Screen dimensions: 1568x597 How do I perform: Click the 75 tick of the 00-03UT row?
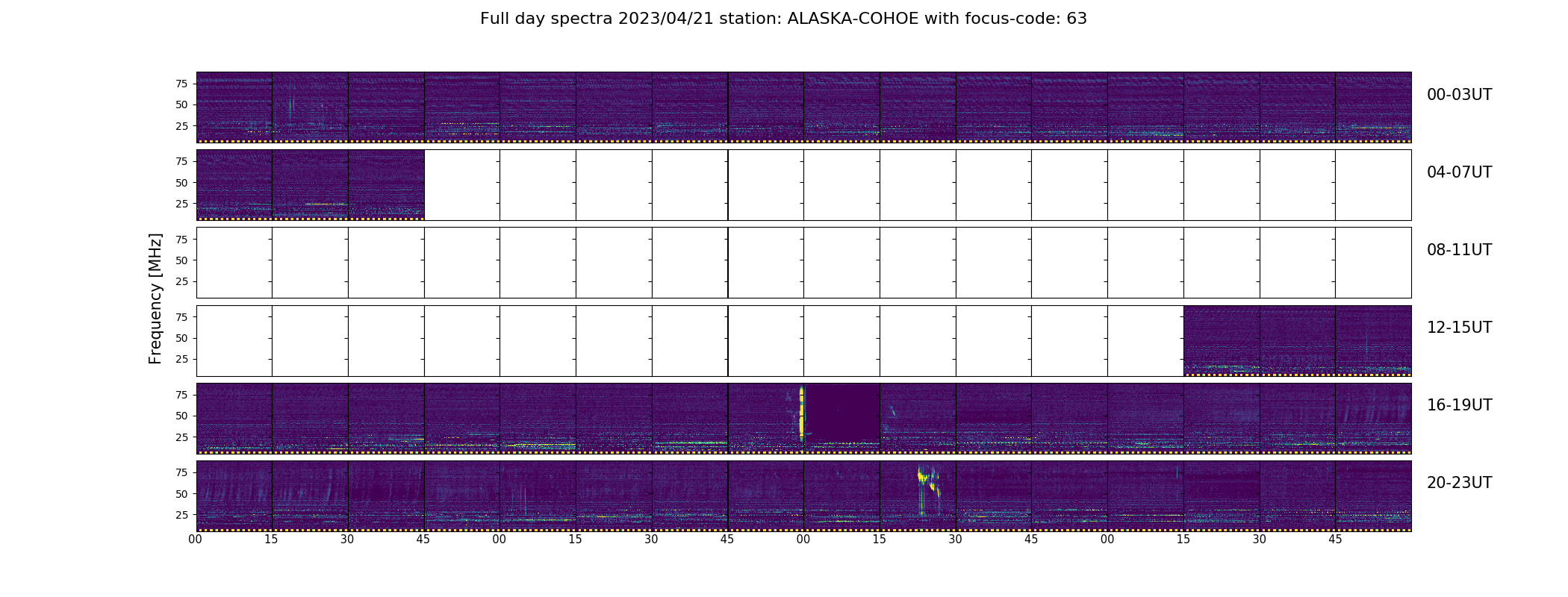point(181,84)
